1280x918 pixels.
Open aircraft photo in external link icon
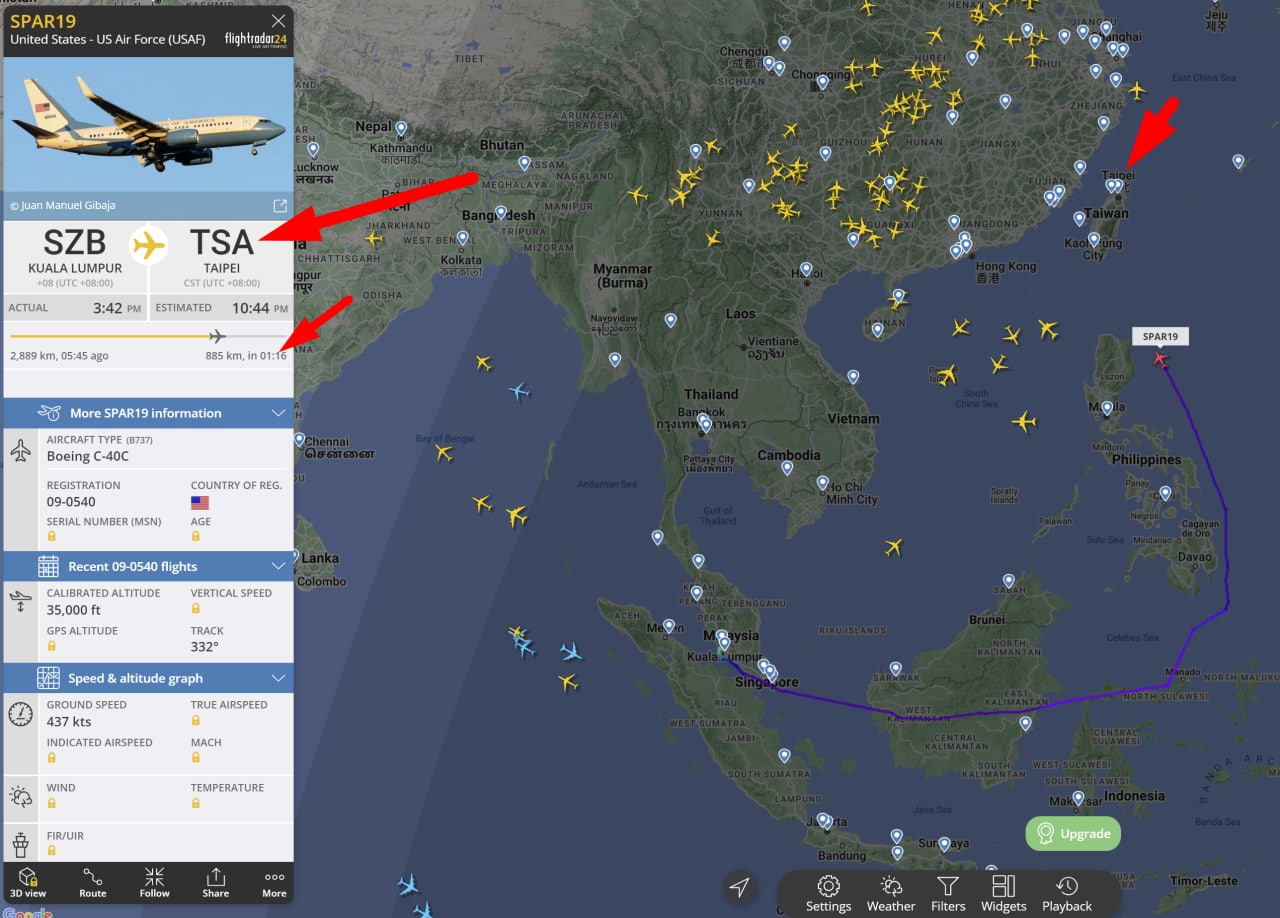(280, 205)
